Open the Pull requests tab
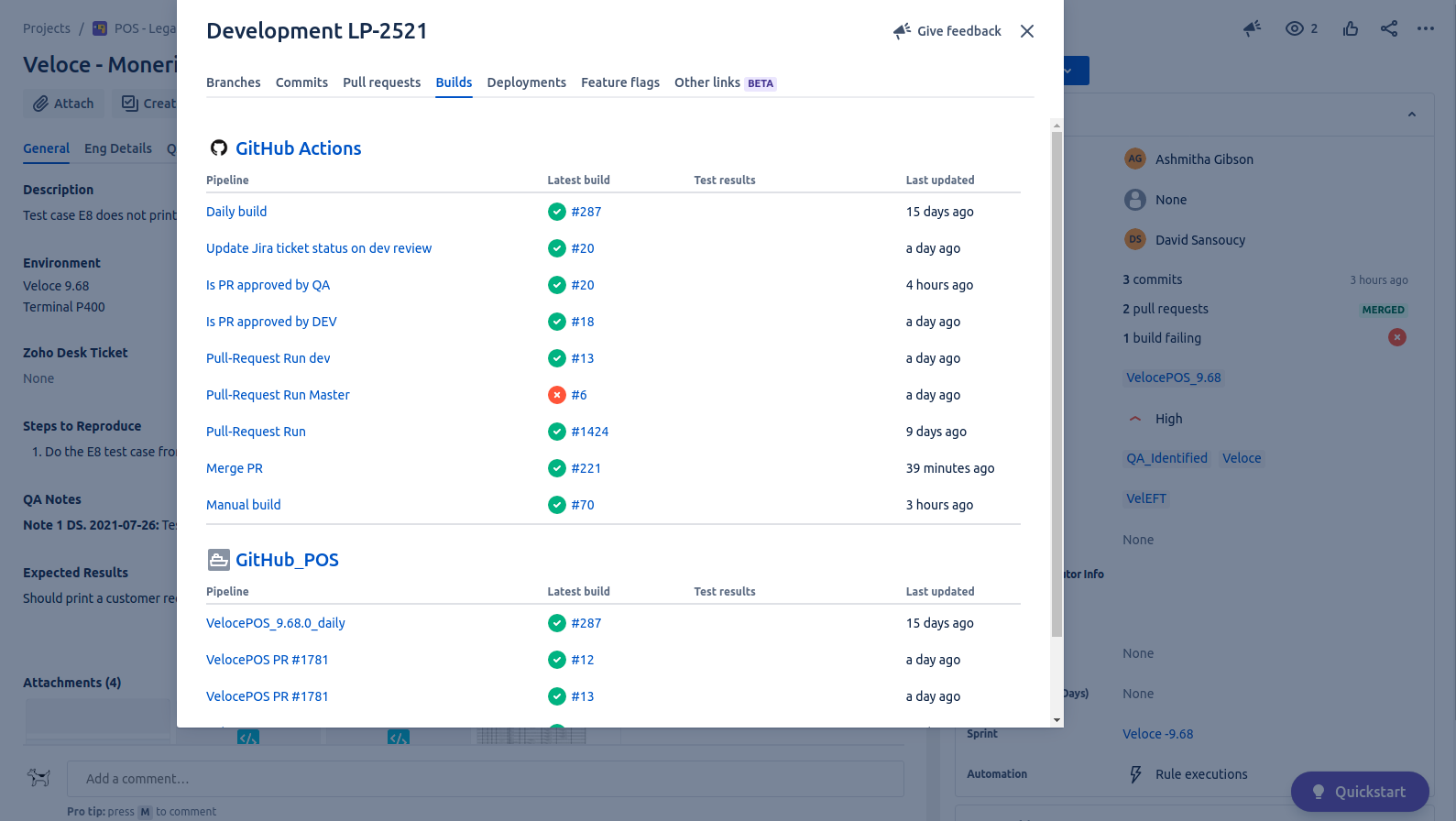Viewport: 1456px width, 821px height. [382, 82]
